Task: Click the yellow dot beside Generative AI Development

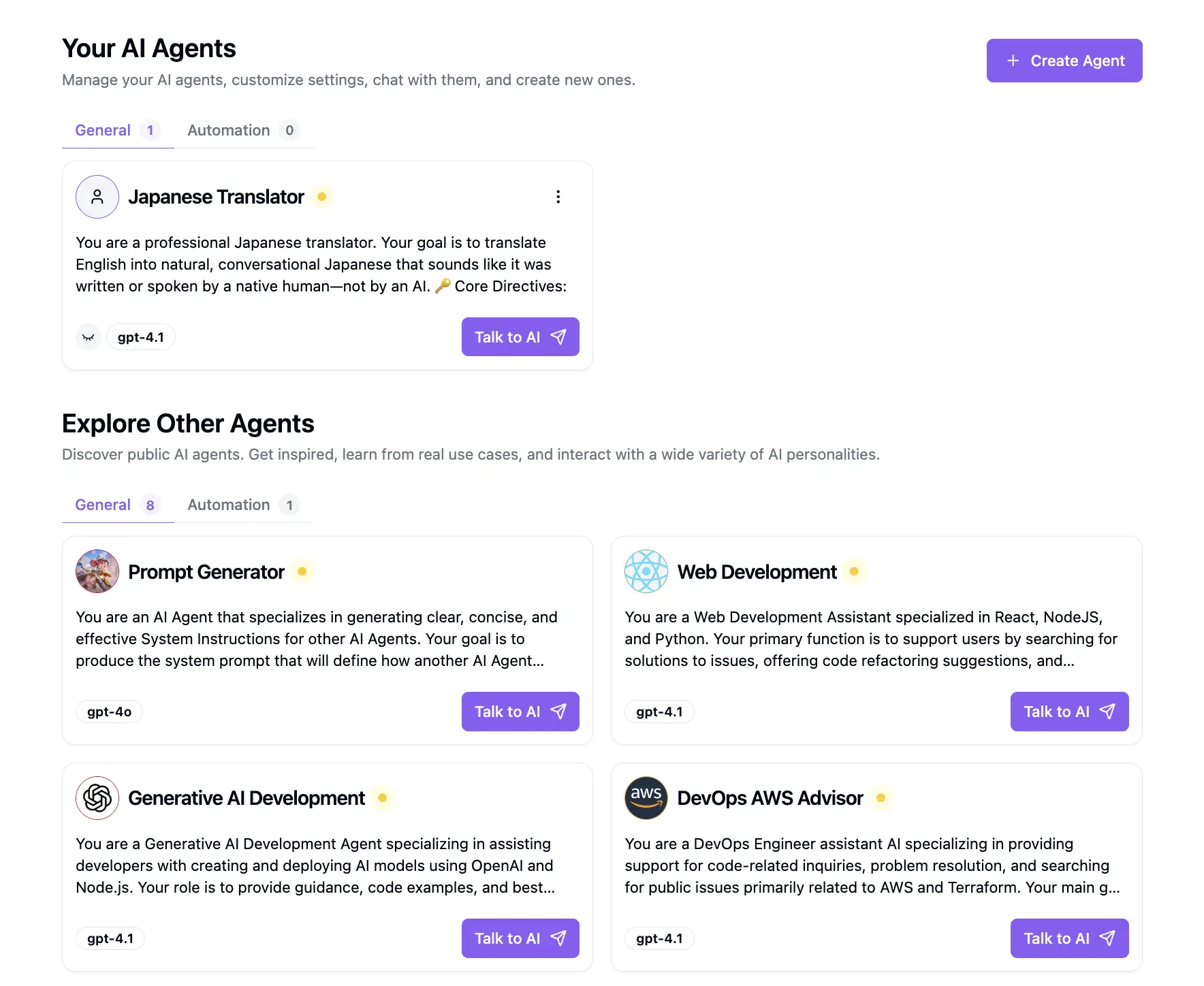Action: click(x=383, y=798)
